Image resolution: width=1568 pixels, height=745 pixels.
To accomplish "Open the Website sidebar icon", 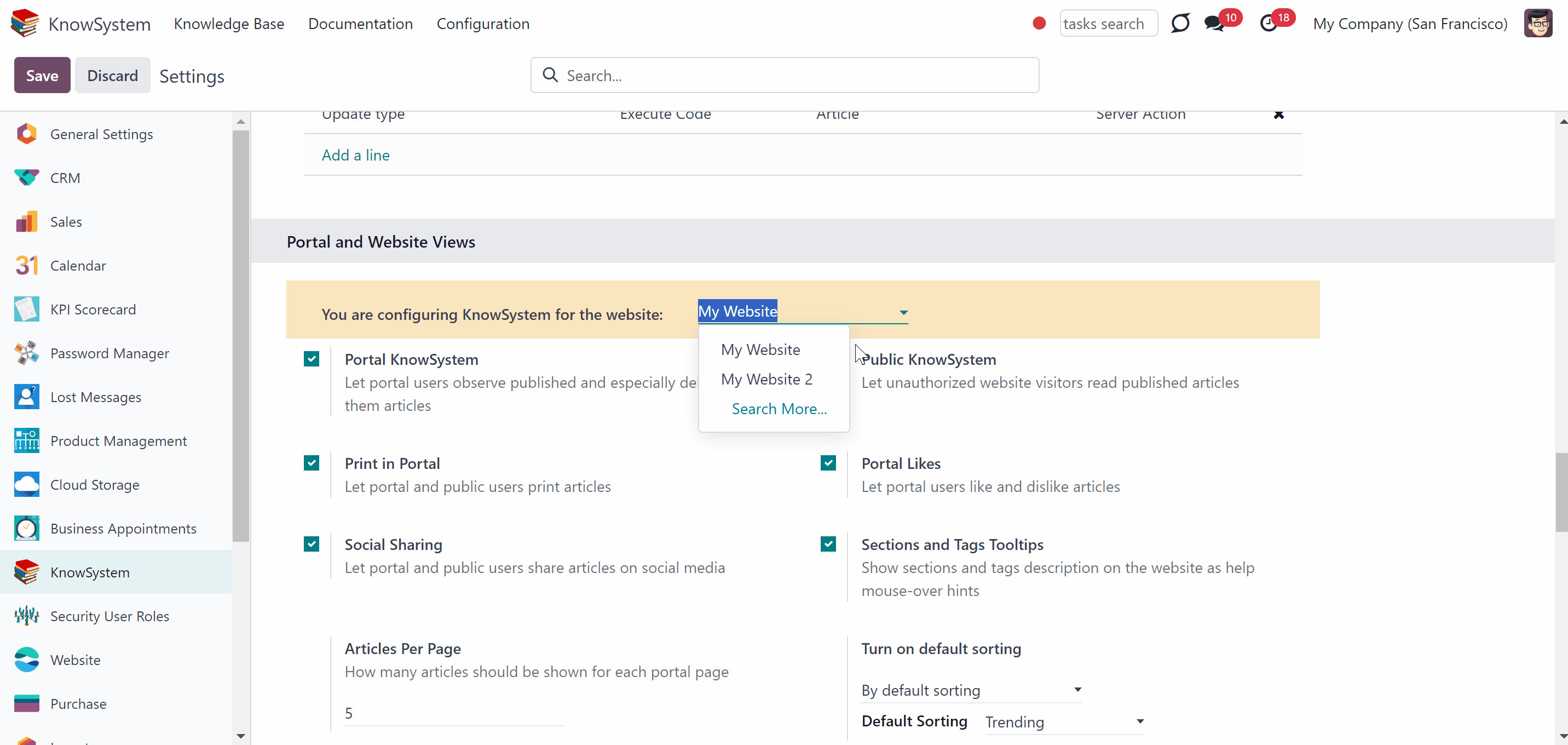I will point(27,660).
